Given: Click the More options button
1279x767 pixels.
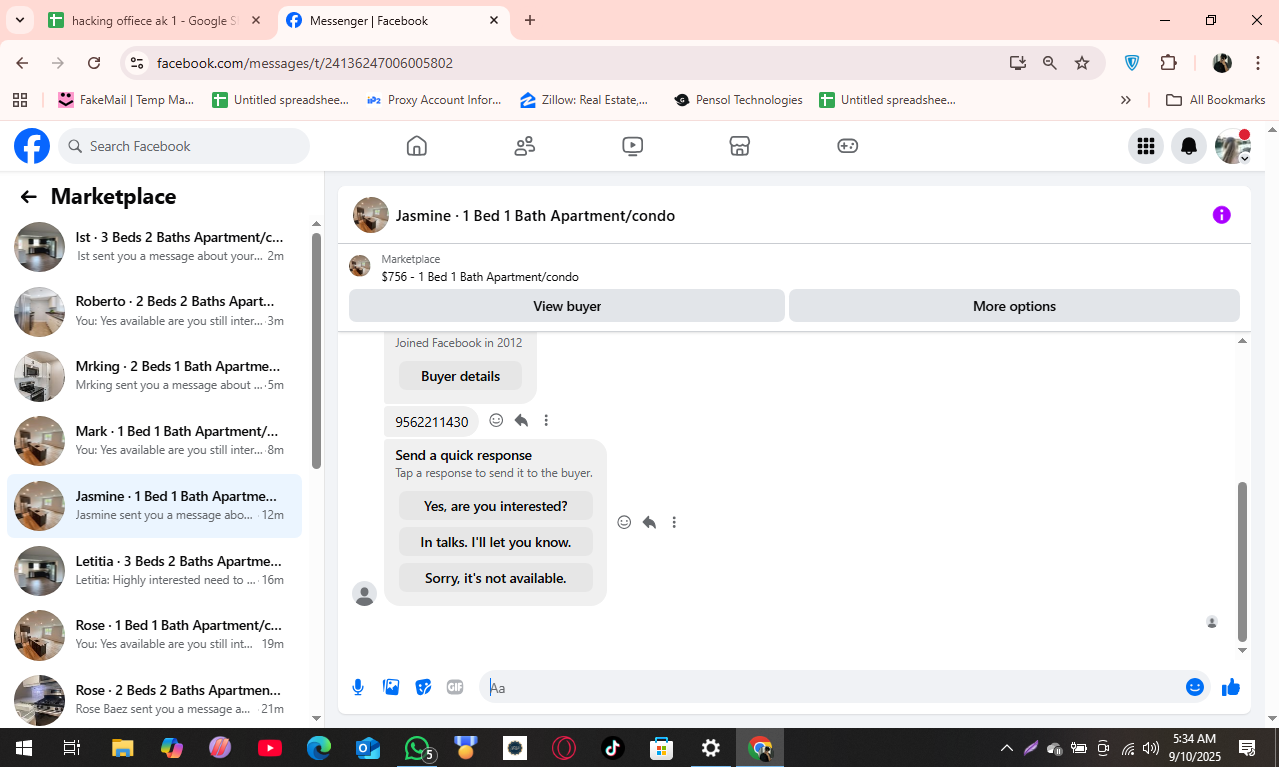Looking at the screenshot, I should pos(1014,306).
